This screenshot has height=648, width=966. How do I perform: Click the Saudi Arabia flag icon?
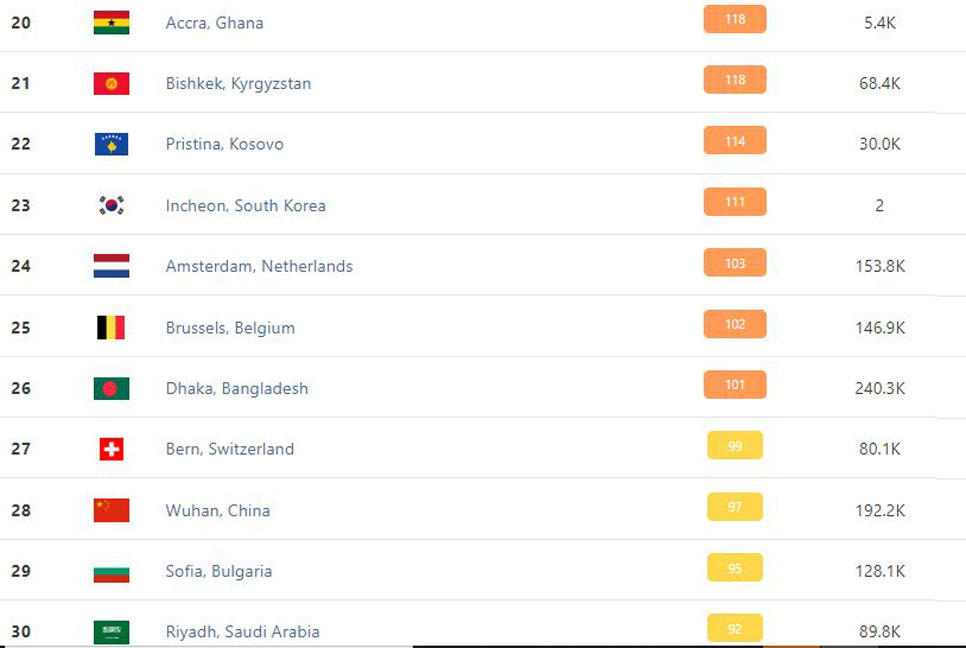[112, 632]
